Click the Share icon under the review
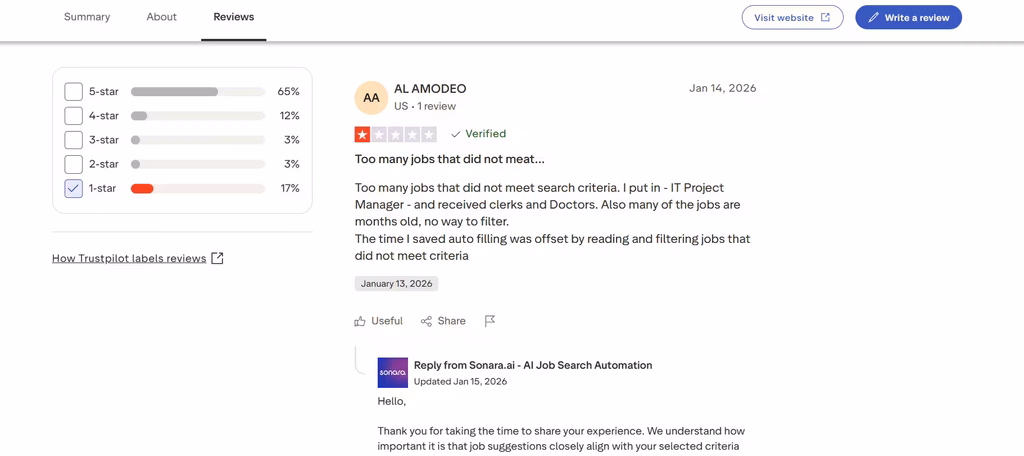This screenshot has width=1024, height=456. pyautogui.click(x=426, y=321)
